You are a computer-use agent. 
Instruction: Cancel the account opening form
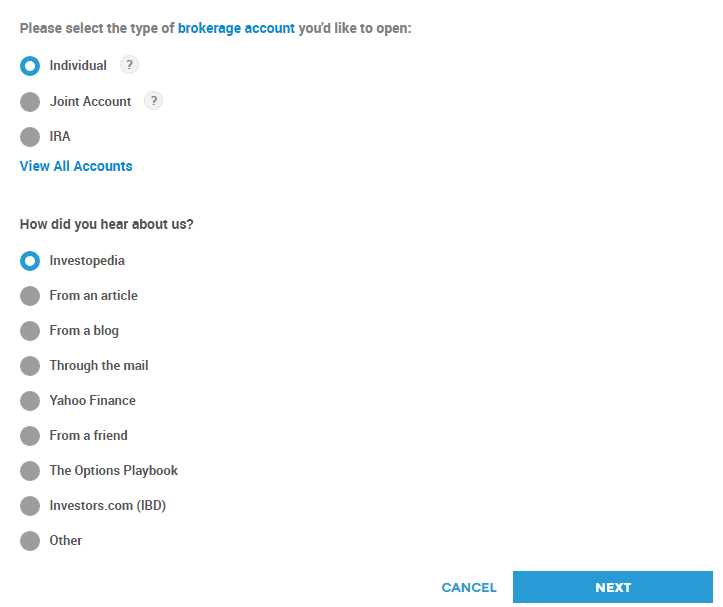[x=469, y=587]
